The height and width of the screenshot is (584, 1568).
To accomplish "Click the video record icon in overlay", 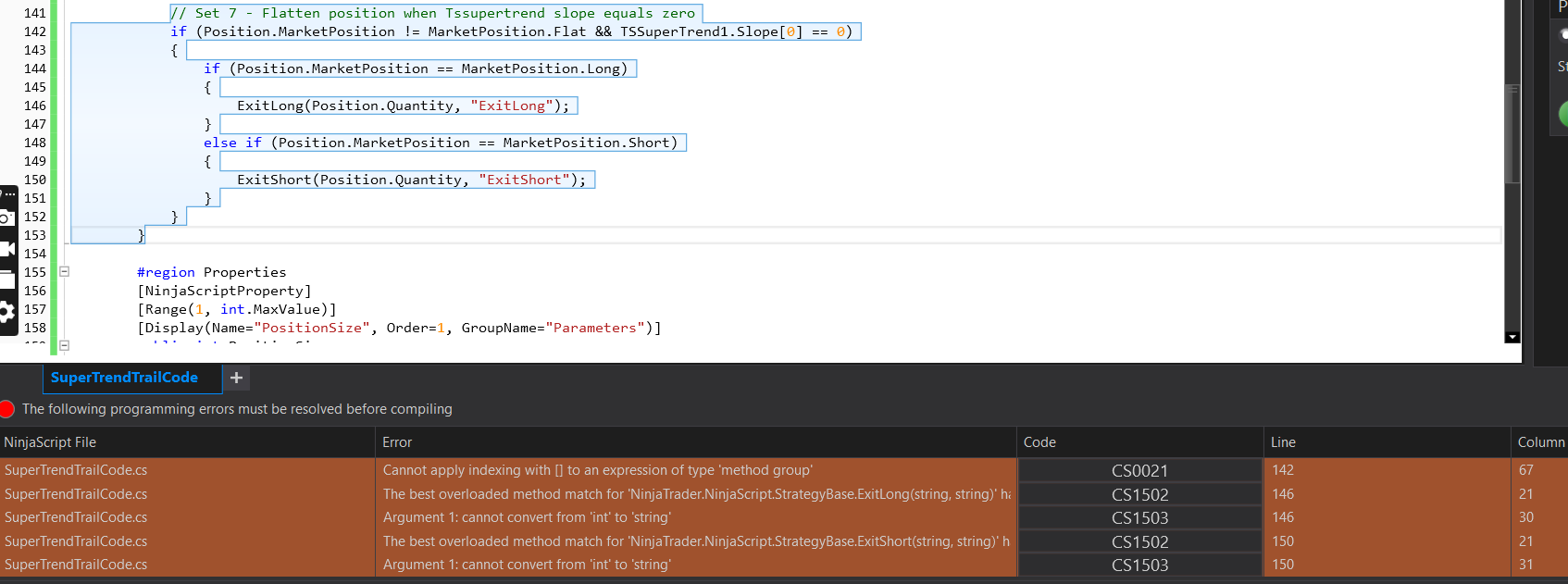I will (6, 249).
